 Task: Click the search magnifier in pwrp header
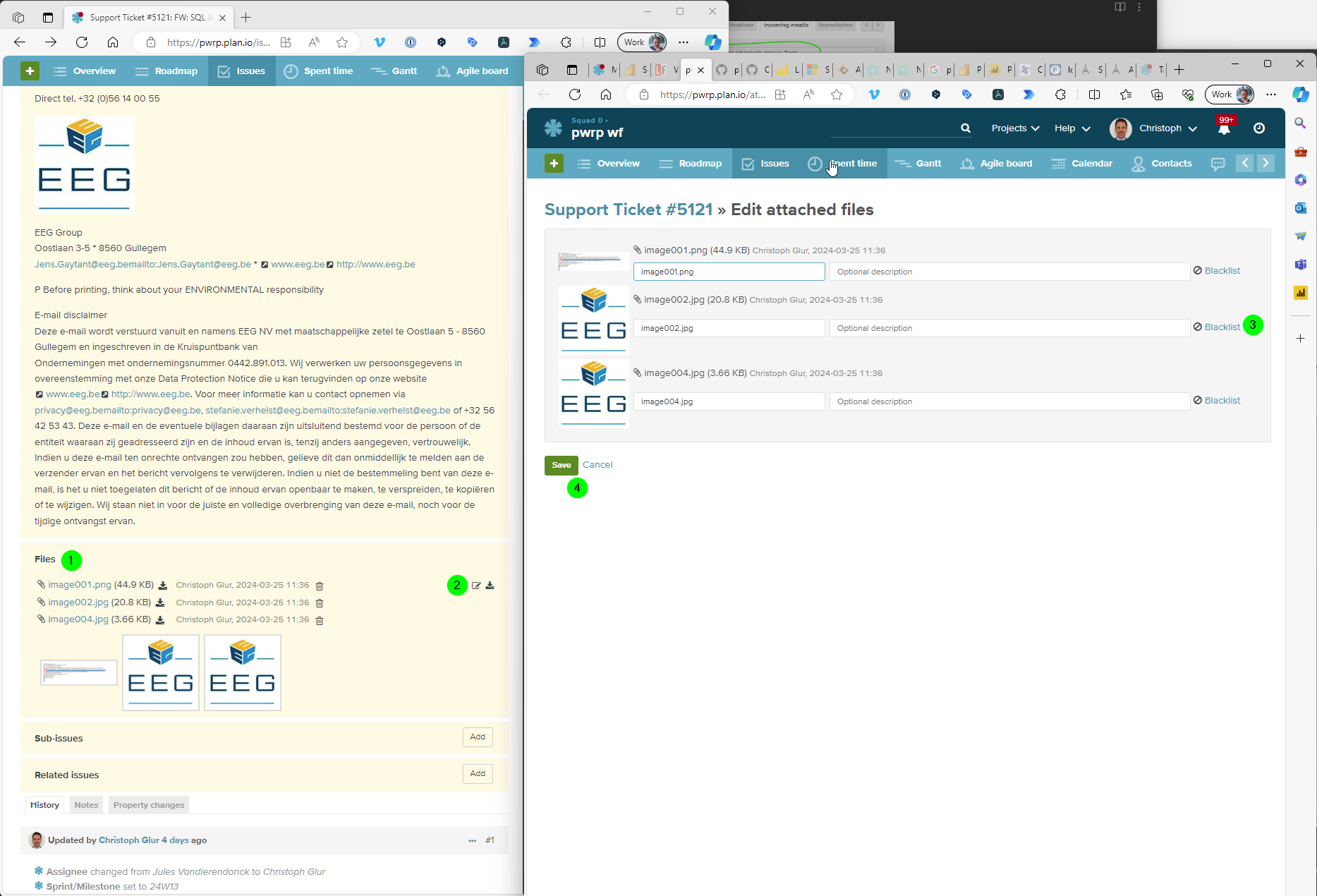pyautogui.click(x=966, y=128)
